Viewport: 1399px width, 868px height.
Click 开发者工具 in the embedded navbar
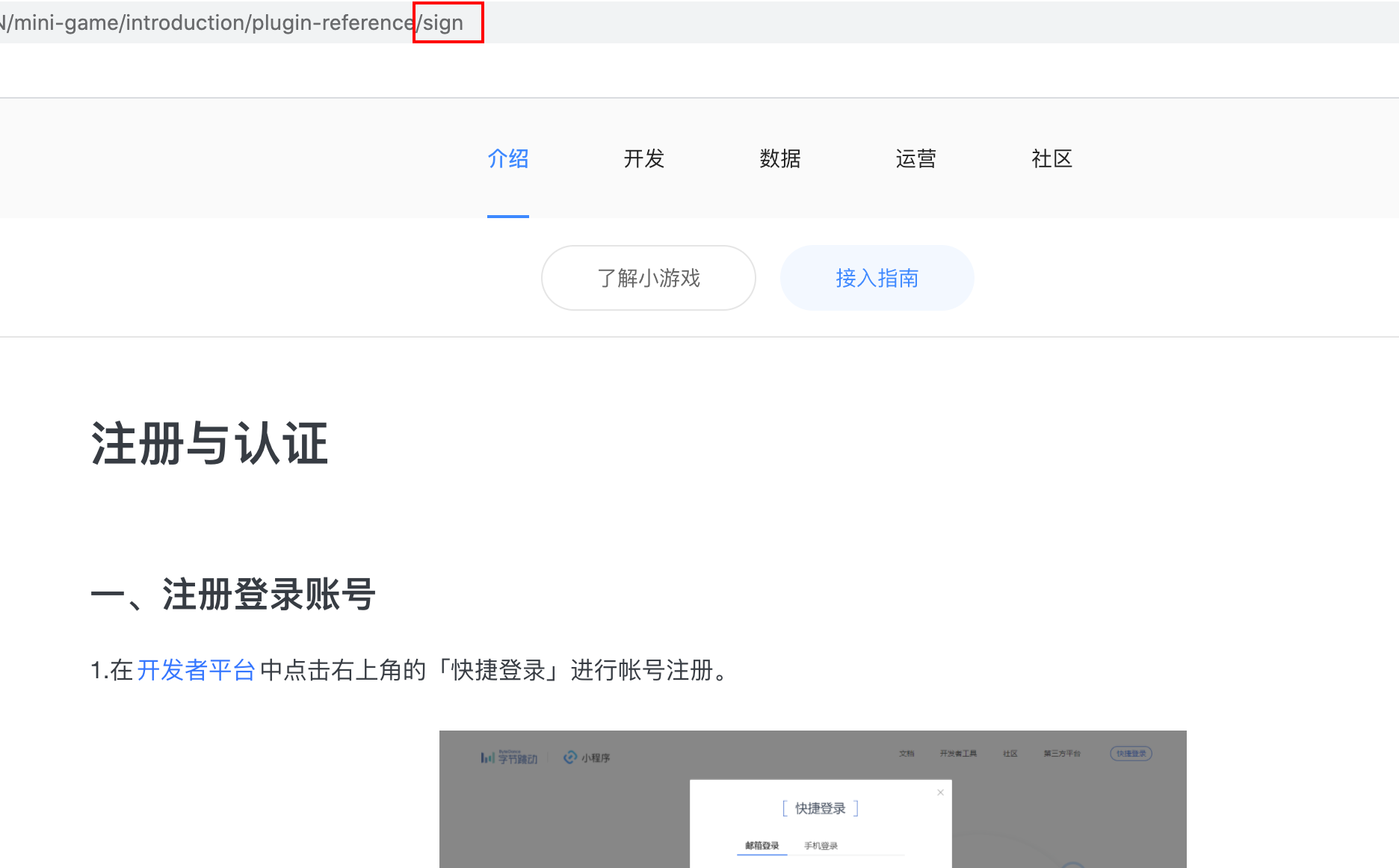pos(960,753)
